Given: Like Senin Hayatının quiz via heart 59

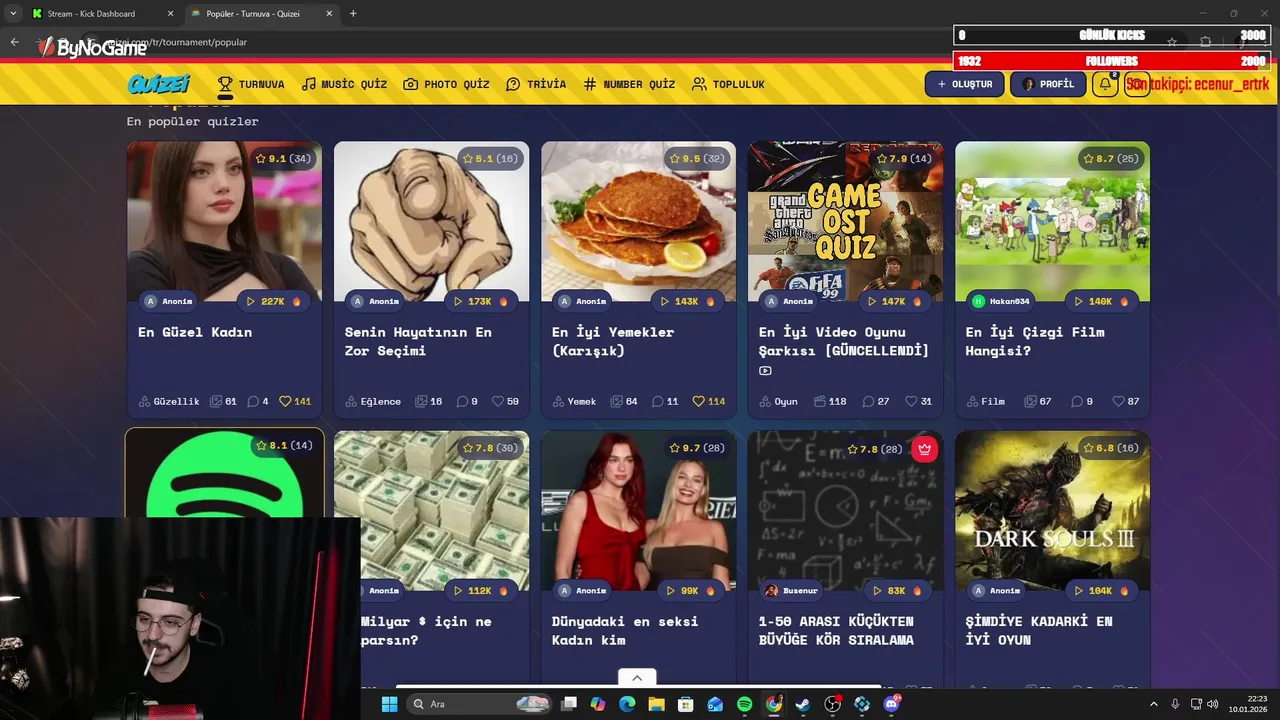Looking at the screenshot, I should pos(505,401).
